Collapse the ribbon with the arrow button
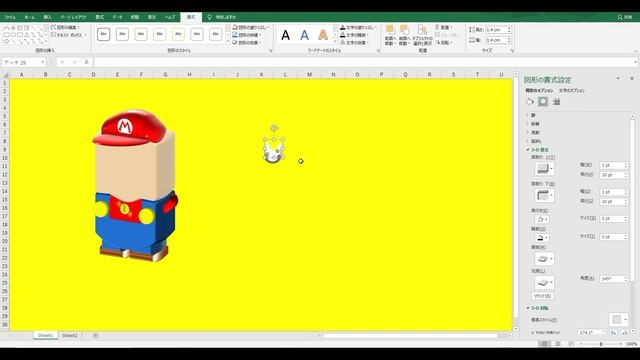The height and width of the screenshot is (360, 640). point(636,51)
